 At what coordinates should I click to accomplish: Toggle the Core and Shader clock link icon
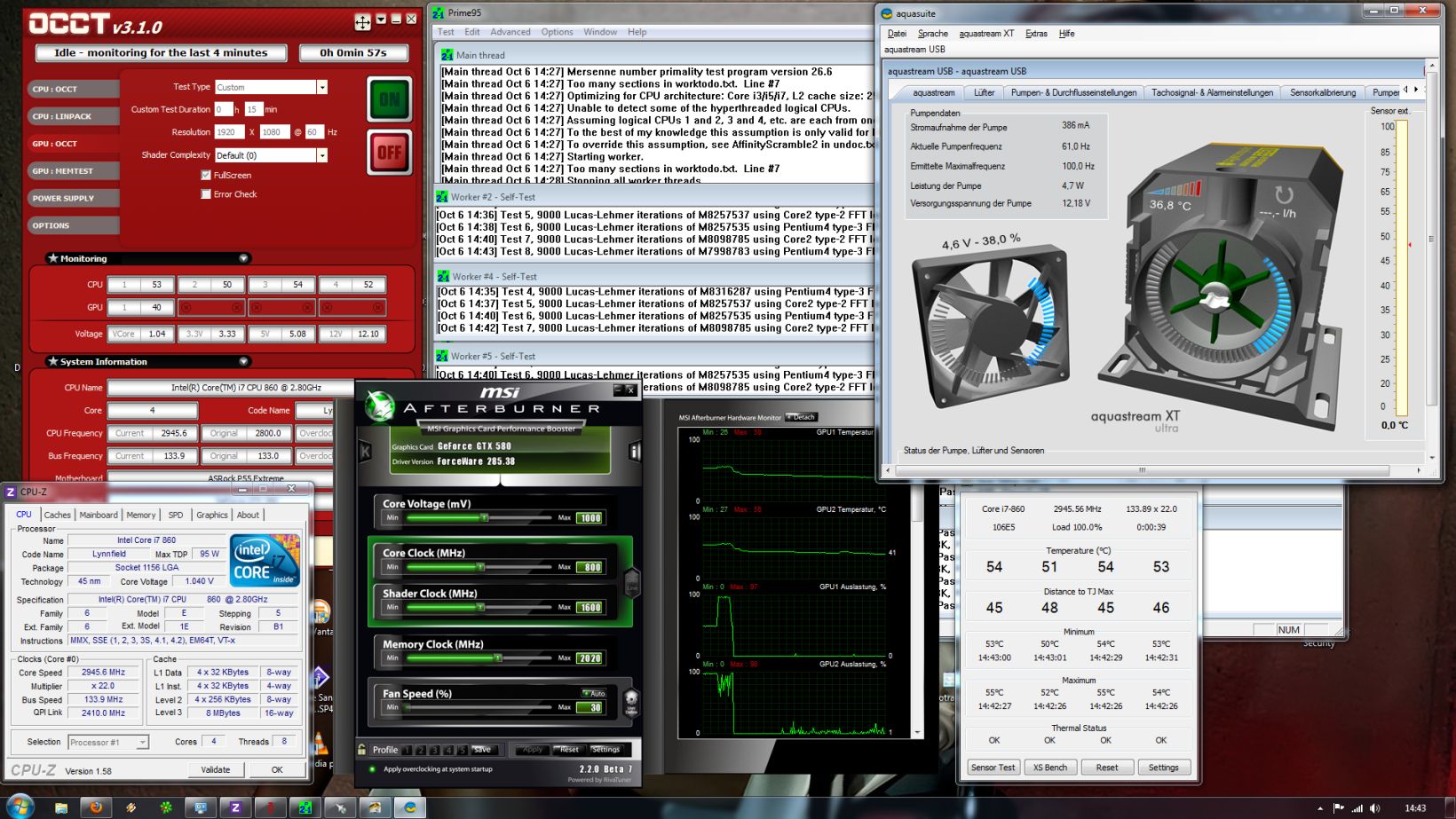click(x=632, y=582)
